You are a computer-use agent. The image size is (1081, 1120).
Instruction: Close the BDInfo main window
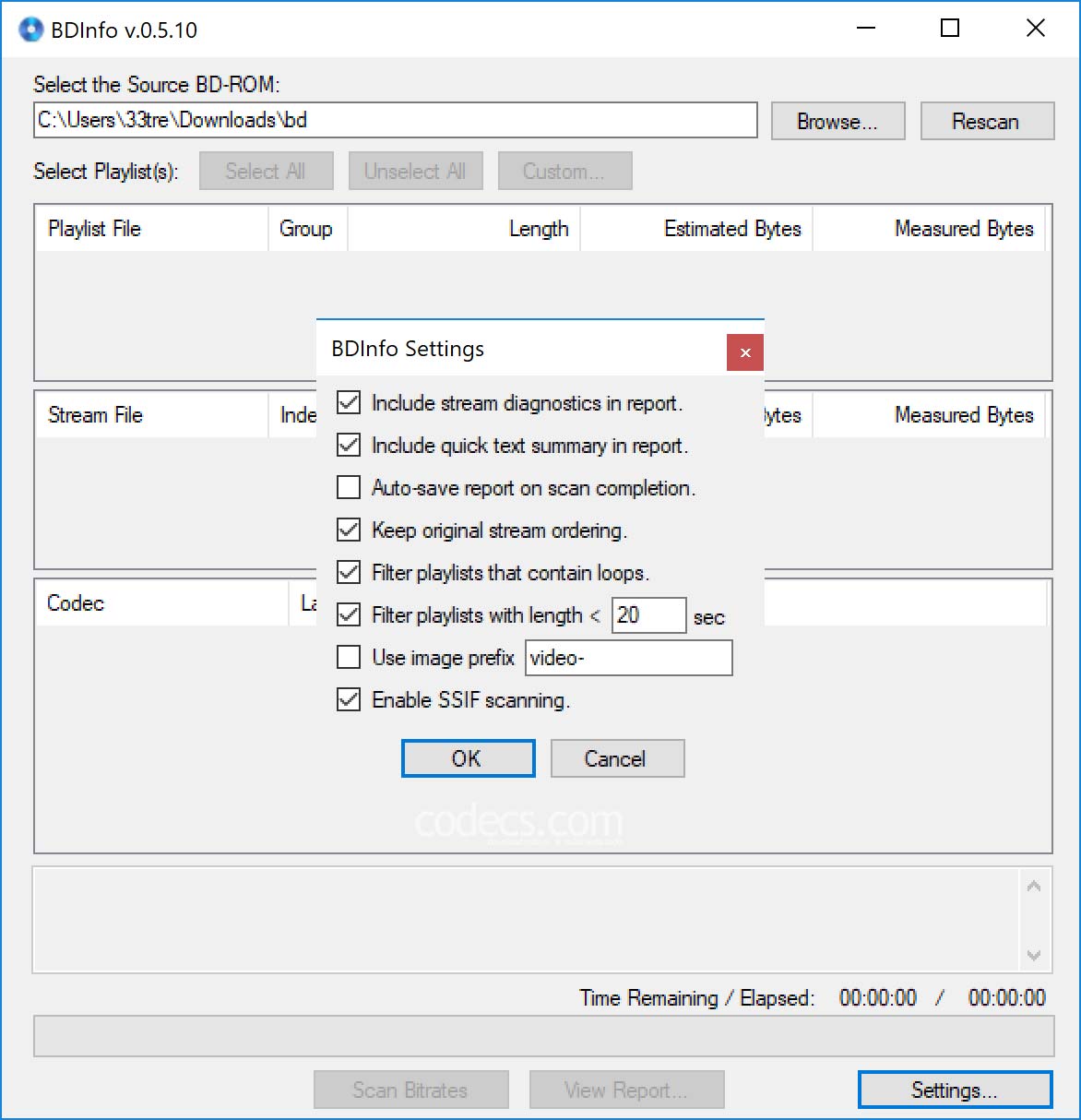click(x=1036, y=29)
